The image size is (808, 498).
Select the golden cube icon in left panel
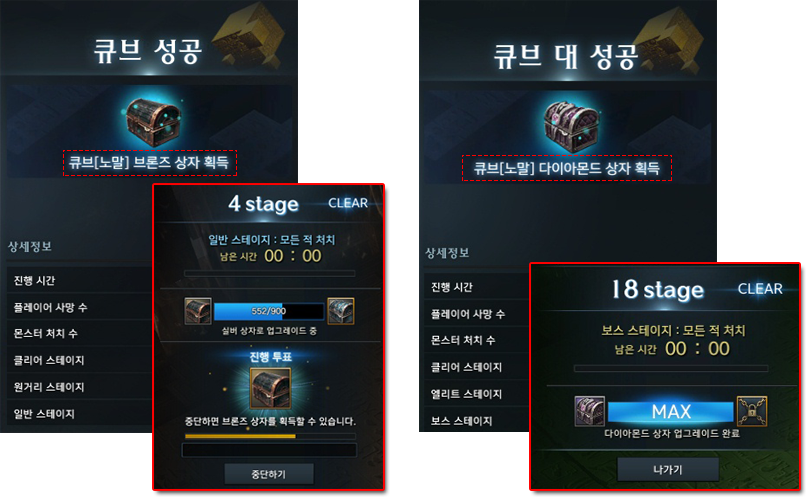pos(249,37)
